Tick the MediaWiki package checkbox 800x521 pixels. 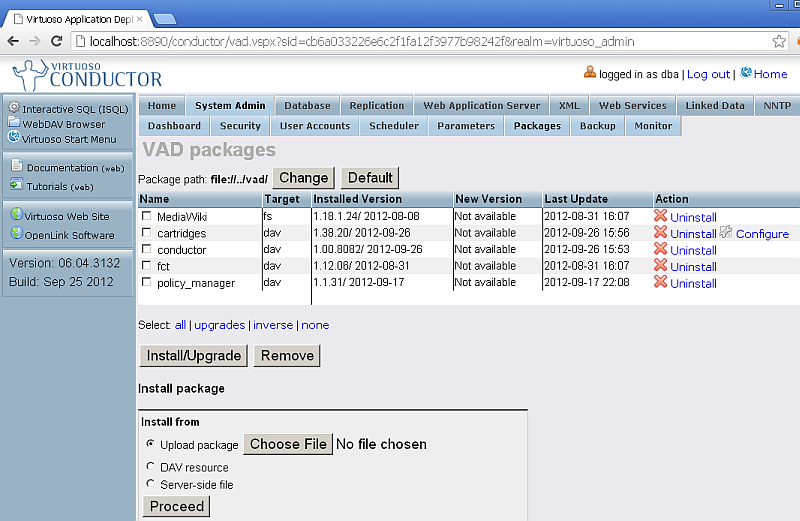pos(147,216)
